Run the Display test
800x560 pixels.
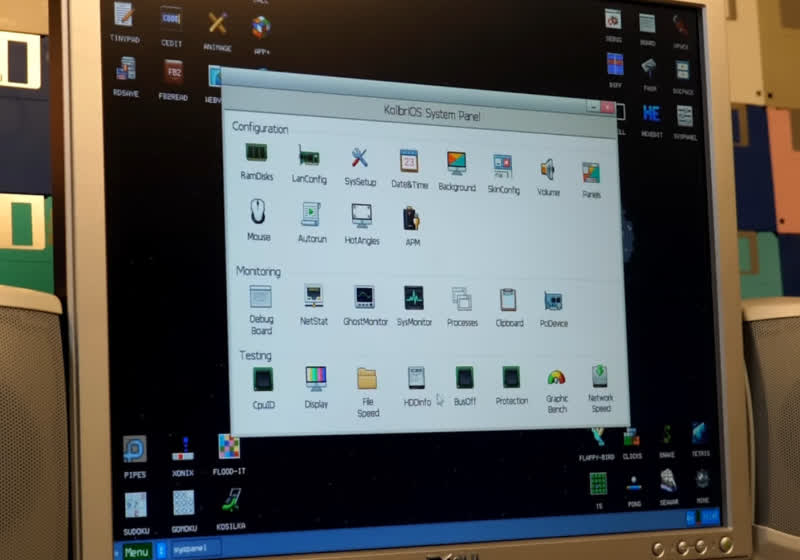coord(316,388)
